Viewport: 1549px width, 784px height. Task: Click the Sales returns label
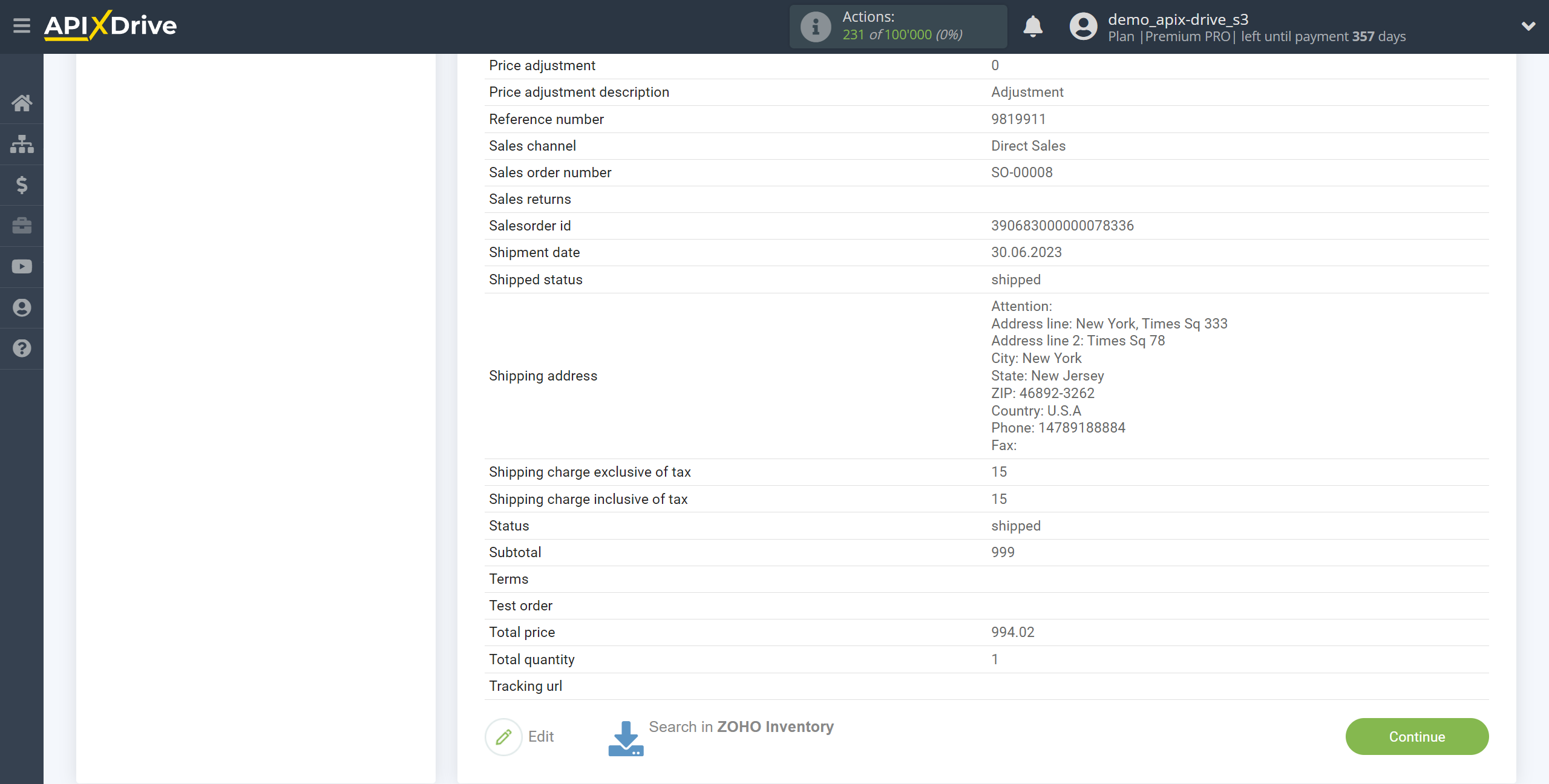tap(529, 199)
